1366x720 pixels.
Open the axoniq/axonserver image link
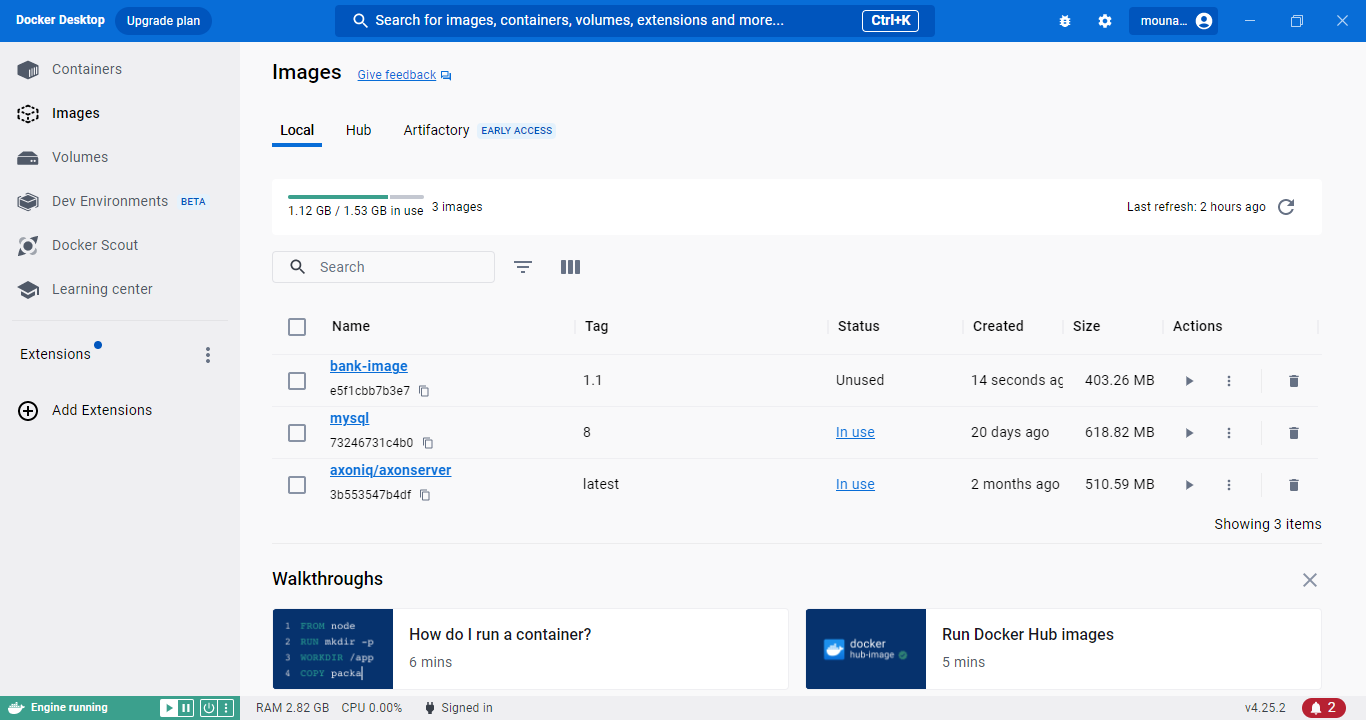point(390,470)
